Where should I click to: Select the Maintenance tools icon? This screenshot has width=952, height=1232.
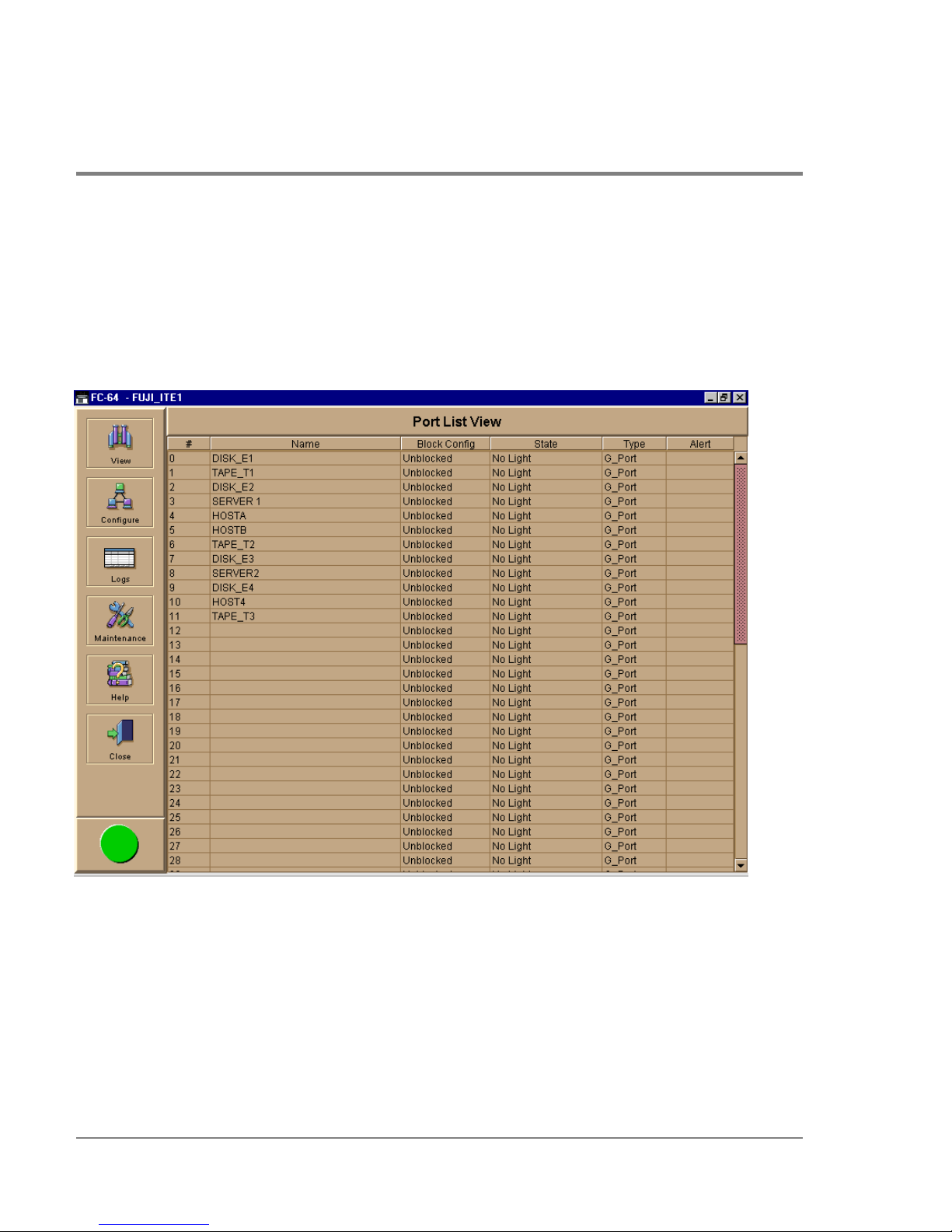point(120,616)
